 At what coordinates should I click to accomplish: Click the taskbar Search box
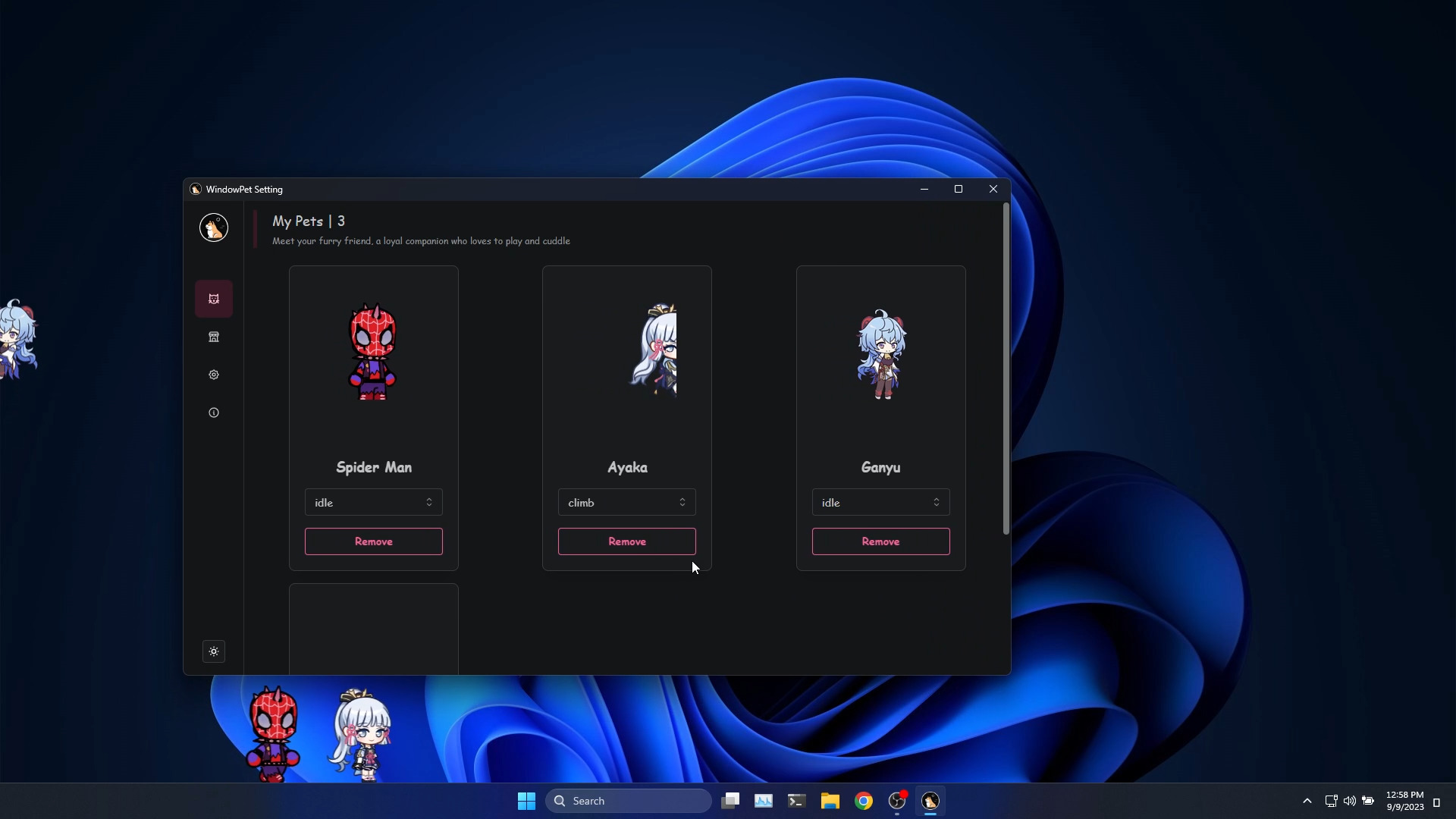[628, 801]
